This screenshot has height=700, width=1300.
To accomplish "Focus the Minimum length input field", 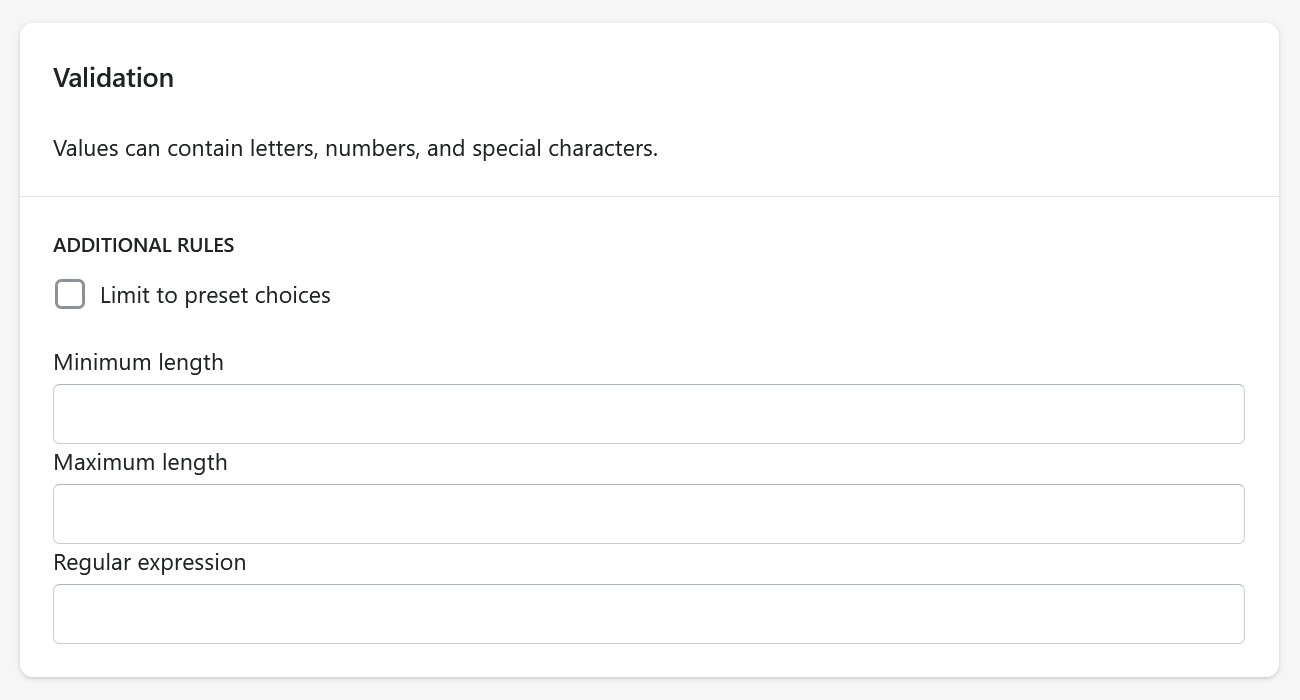I will click(x=649, y=414).
